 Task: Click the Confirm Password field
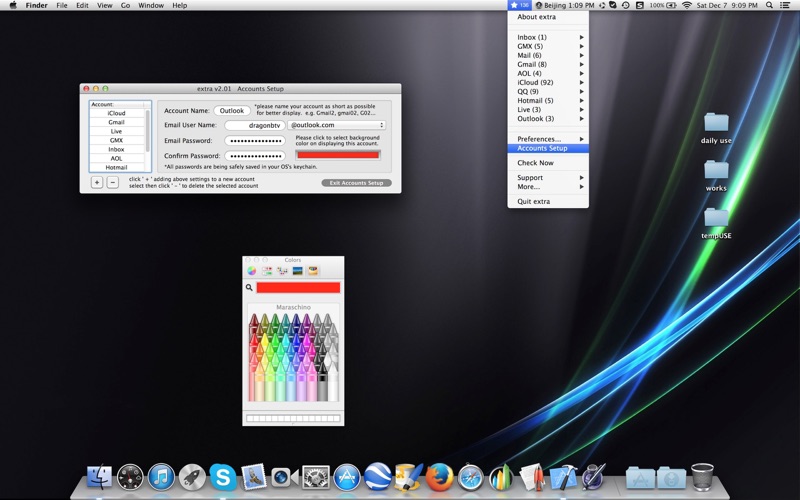pyautogui.click(x=255, y=156)
